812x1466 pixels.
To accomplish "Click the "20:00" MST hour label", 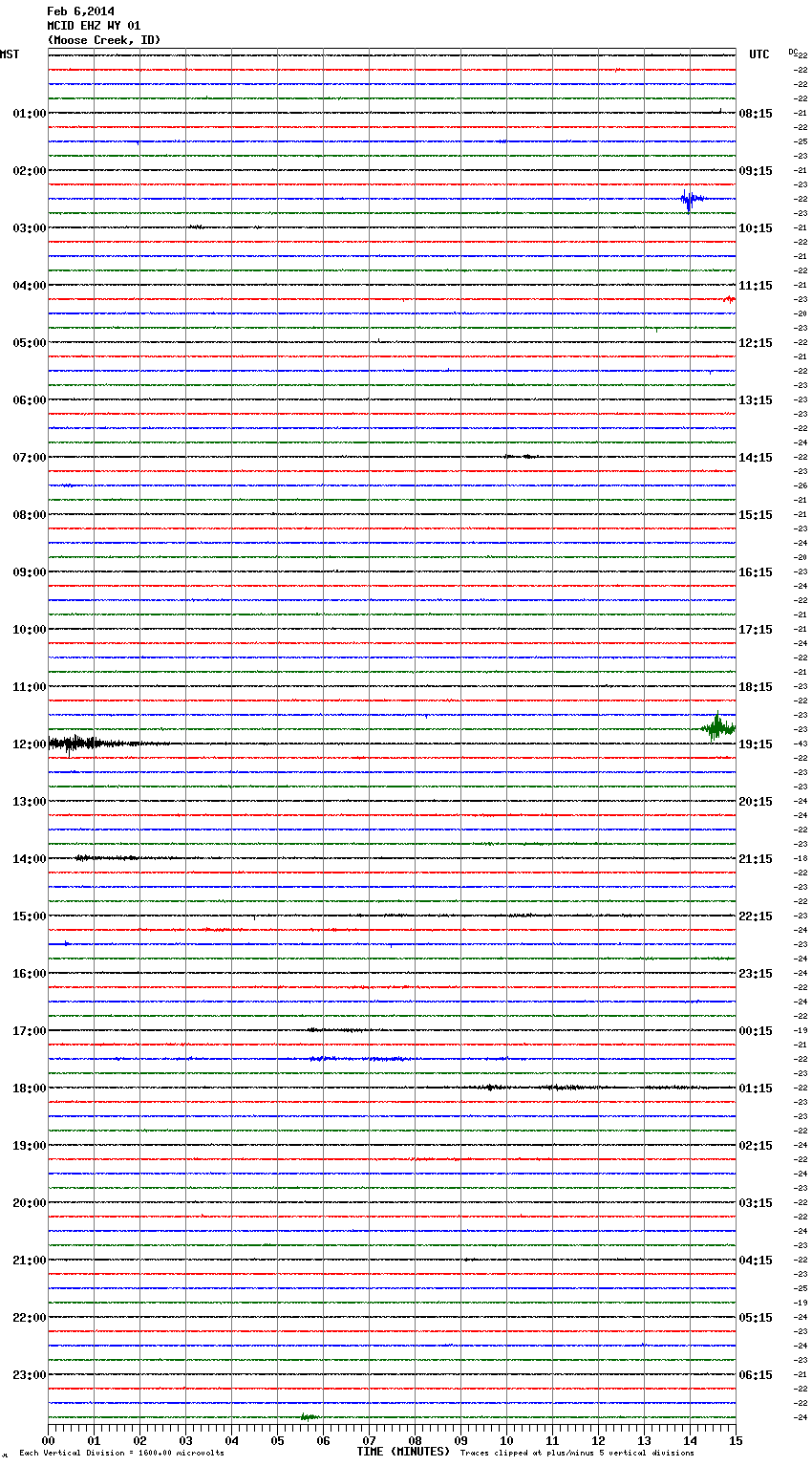I will tap(30, 1203).
